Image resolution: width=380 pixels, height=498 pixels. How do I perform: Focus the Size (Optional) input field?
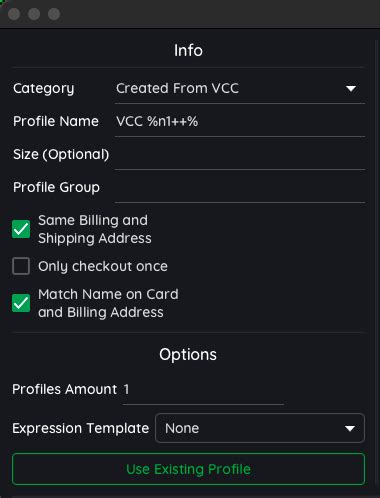coord(240,155)
